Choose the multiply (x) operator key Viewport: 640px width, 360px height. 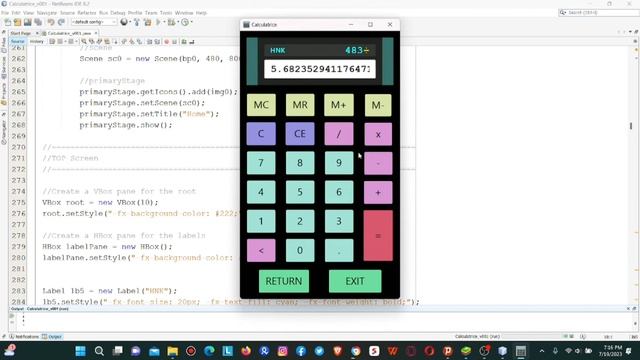tap(378, 134)
